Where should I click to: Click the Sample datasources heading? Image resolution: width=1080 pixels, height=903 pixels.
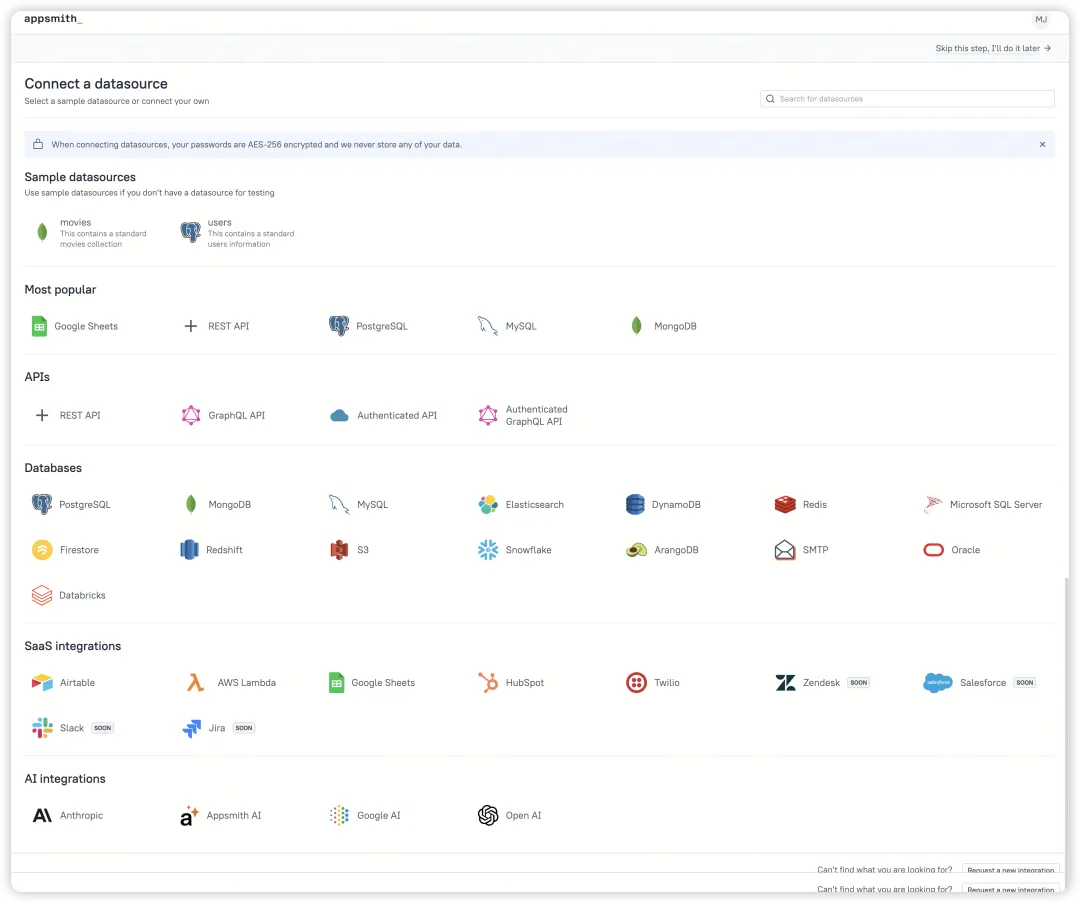[80, 177]
